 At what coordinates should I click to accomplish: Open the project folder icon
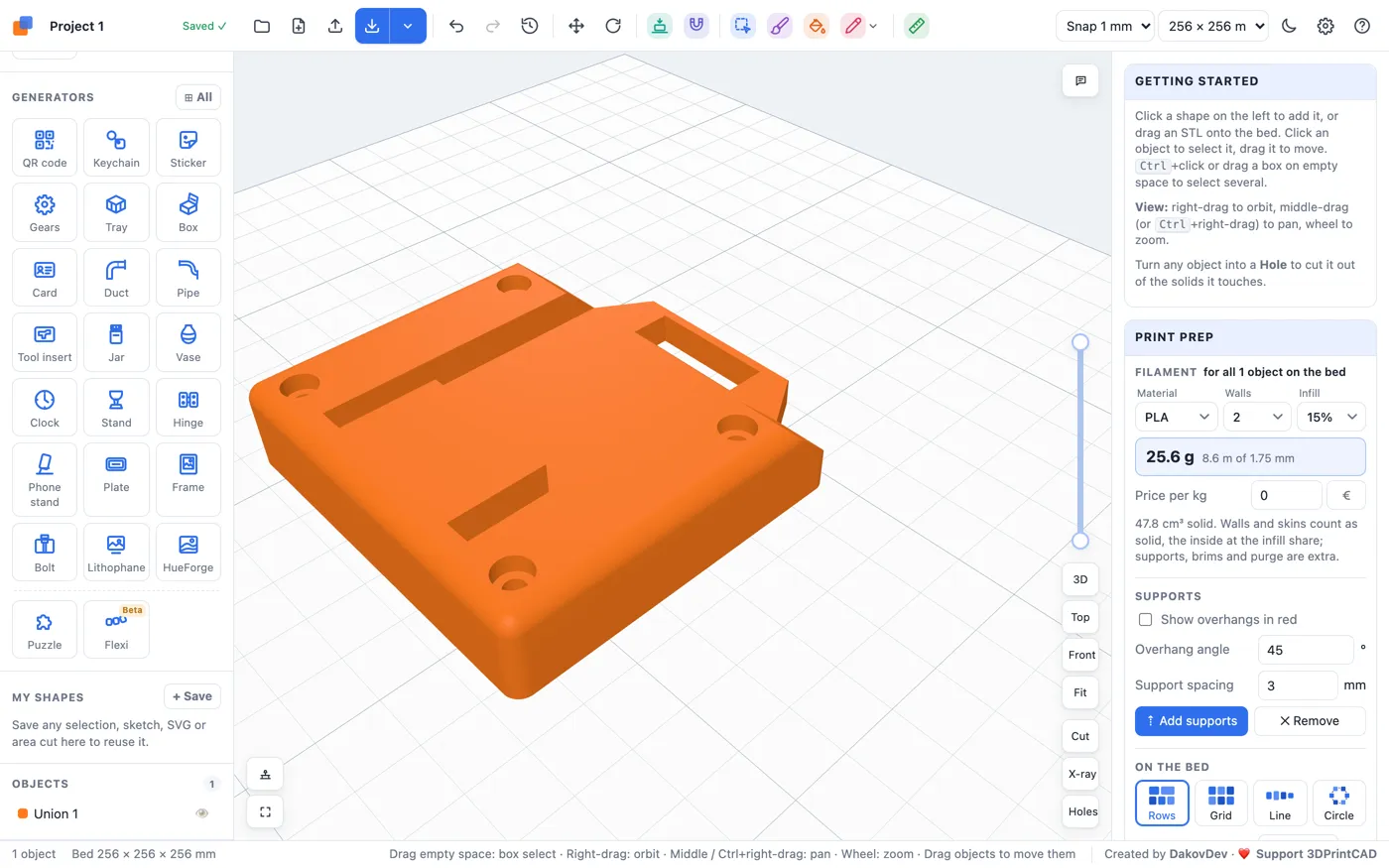tap(262, 26)
